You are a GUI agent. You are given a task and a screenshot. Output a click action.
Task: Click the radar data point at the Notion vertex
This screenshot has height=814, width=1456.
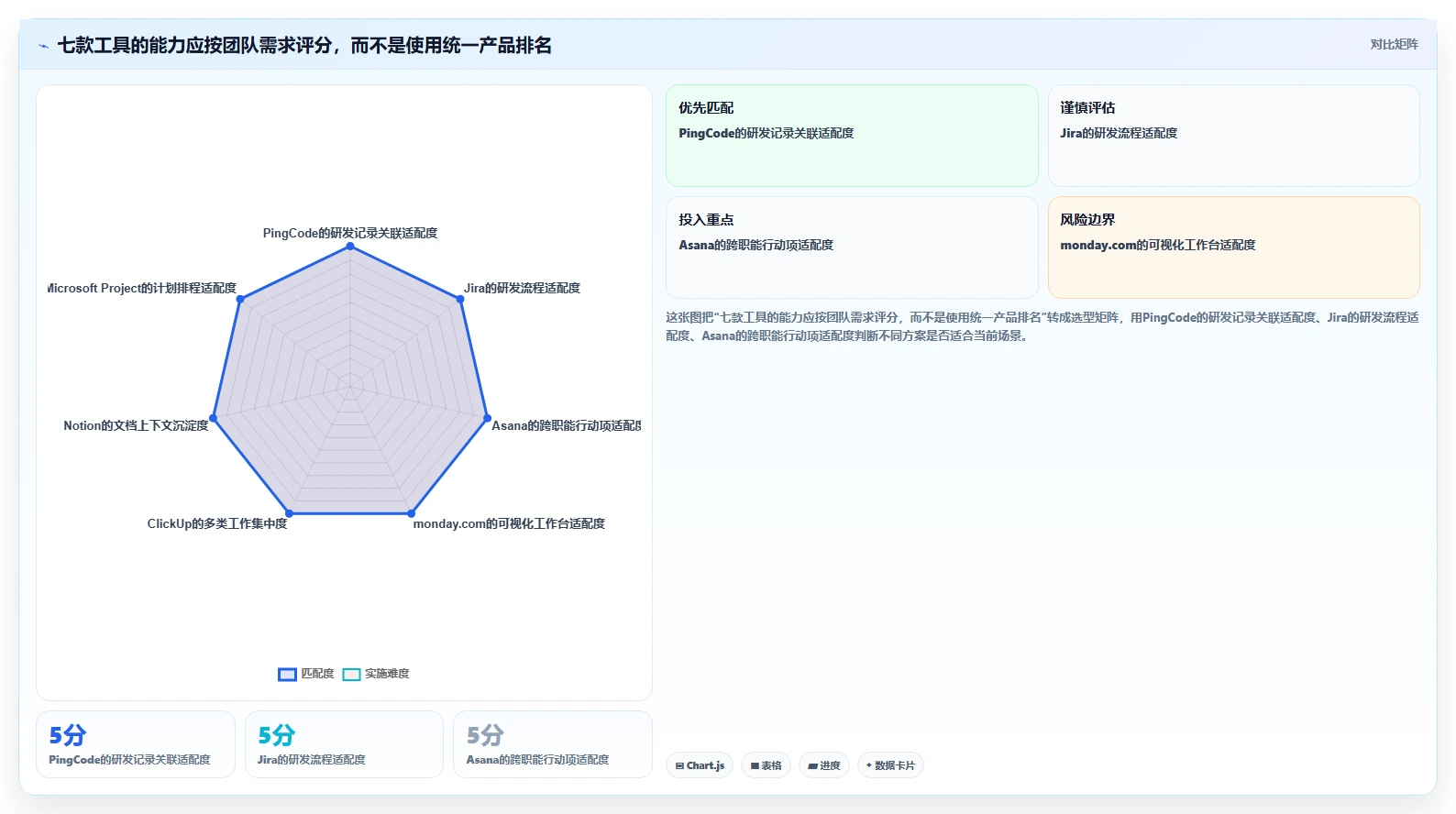click(213, 418)
